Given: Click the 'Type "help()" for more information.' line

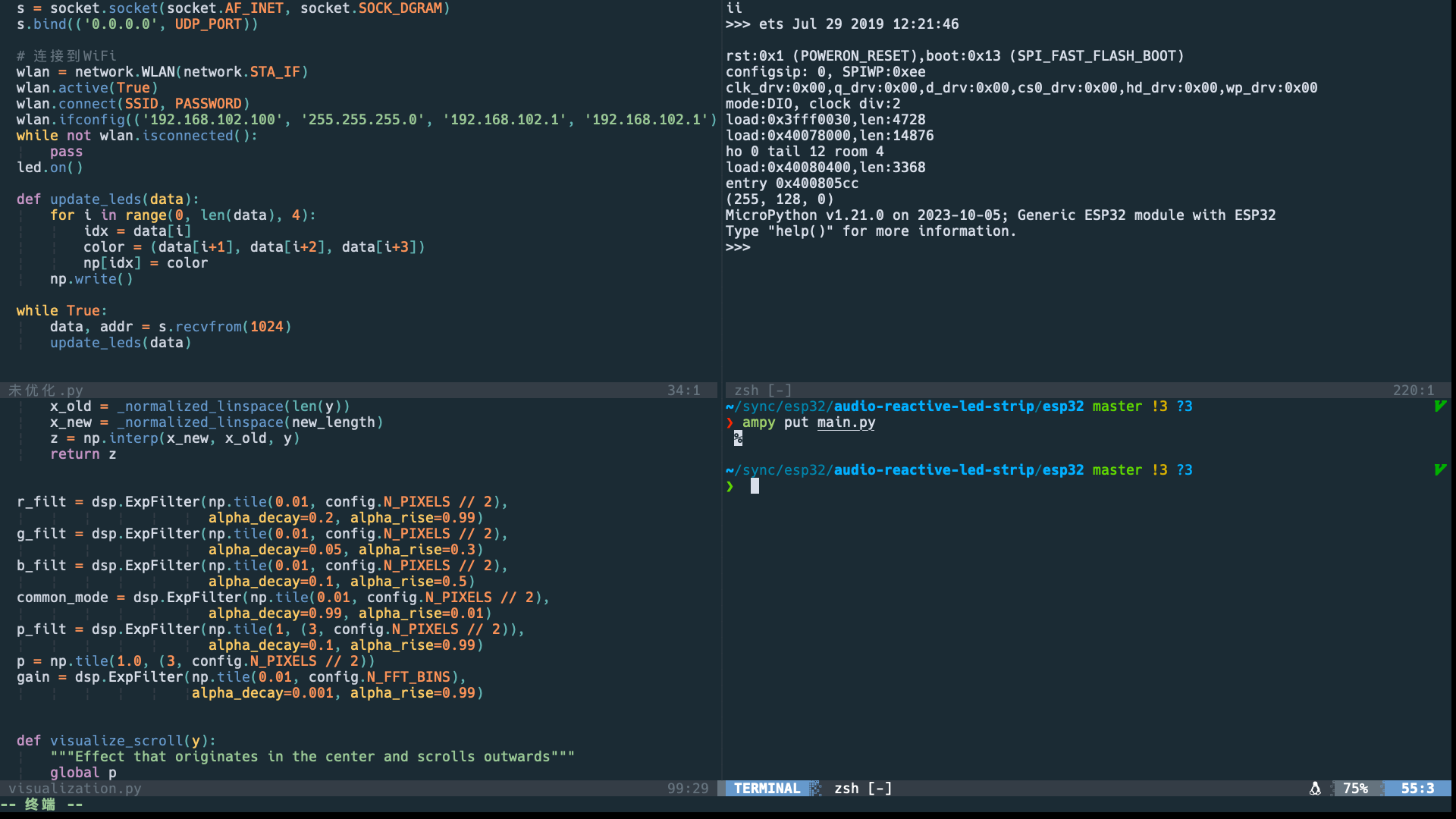Looking at the screenshot, I should 871,231.
